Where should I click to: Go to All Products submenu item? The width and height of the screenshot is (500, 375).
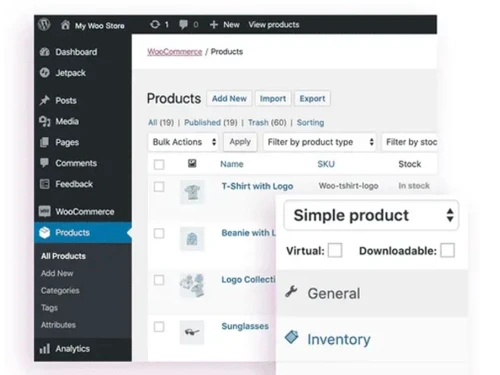pyautogui.click(x=63, y=256)
